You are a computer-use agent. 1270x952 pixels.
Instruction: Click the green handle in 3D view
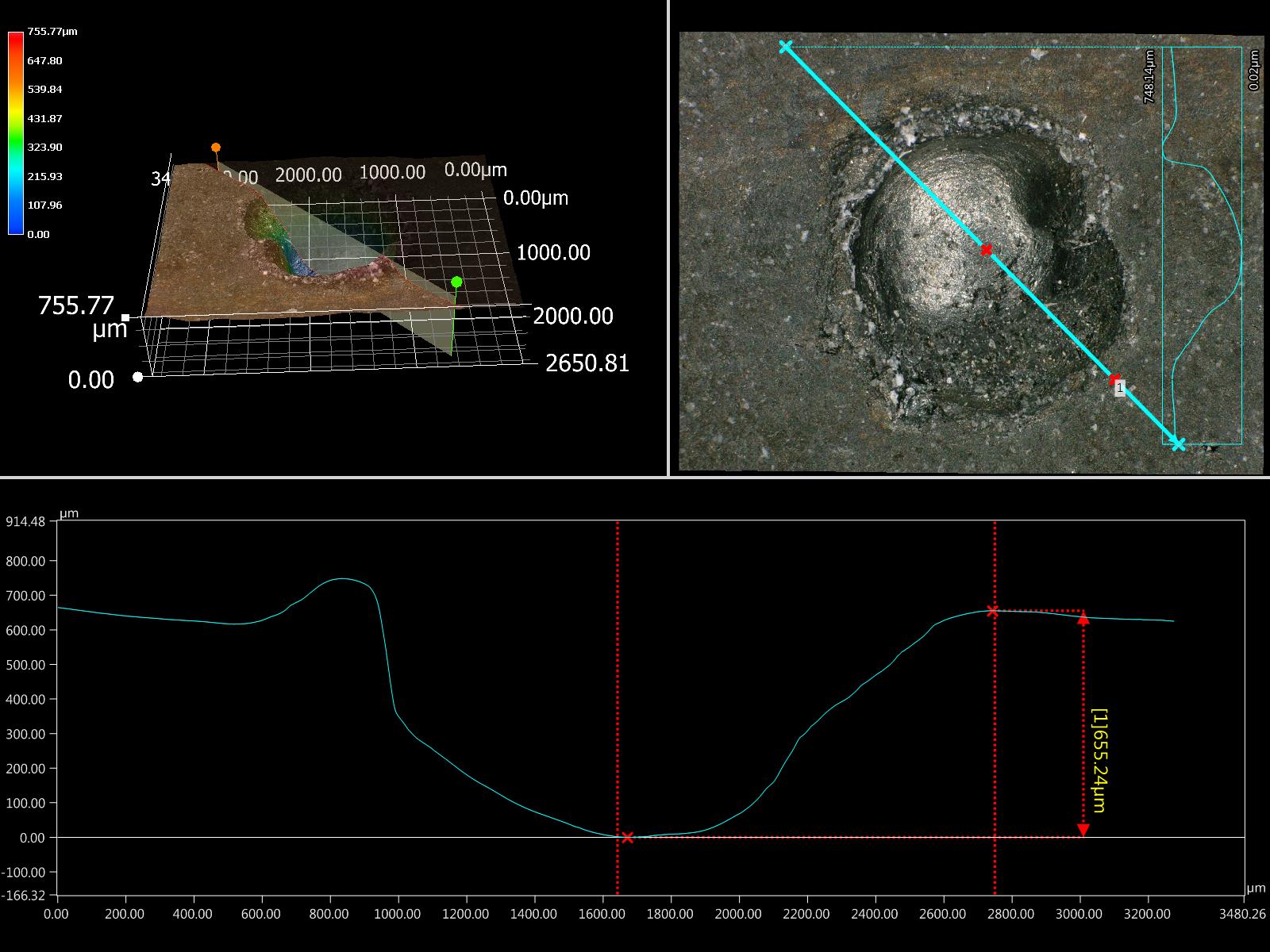pyautogui.click(x=456, y=282)
